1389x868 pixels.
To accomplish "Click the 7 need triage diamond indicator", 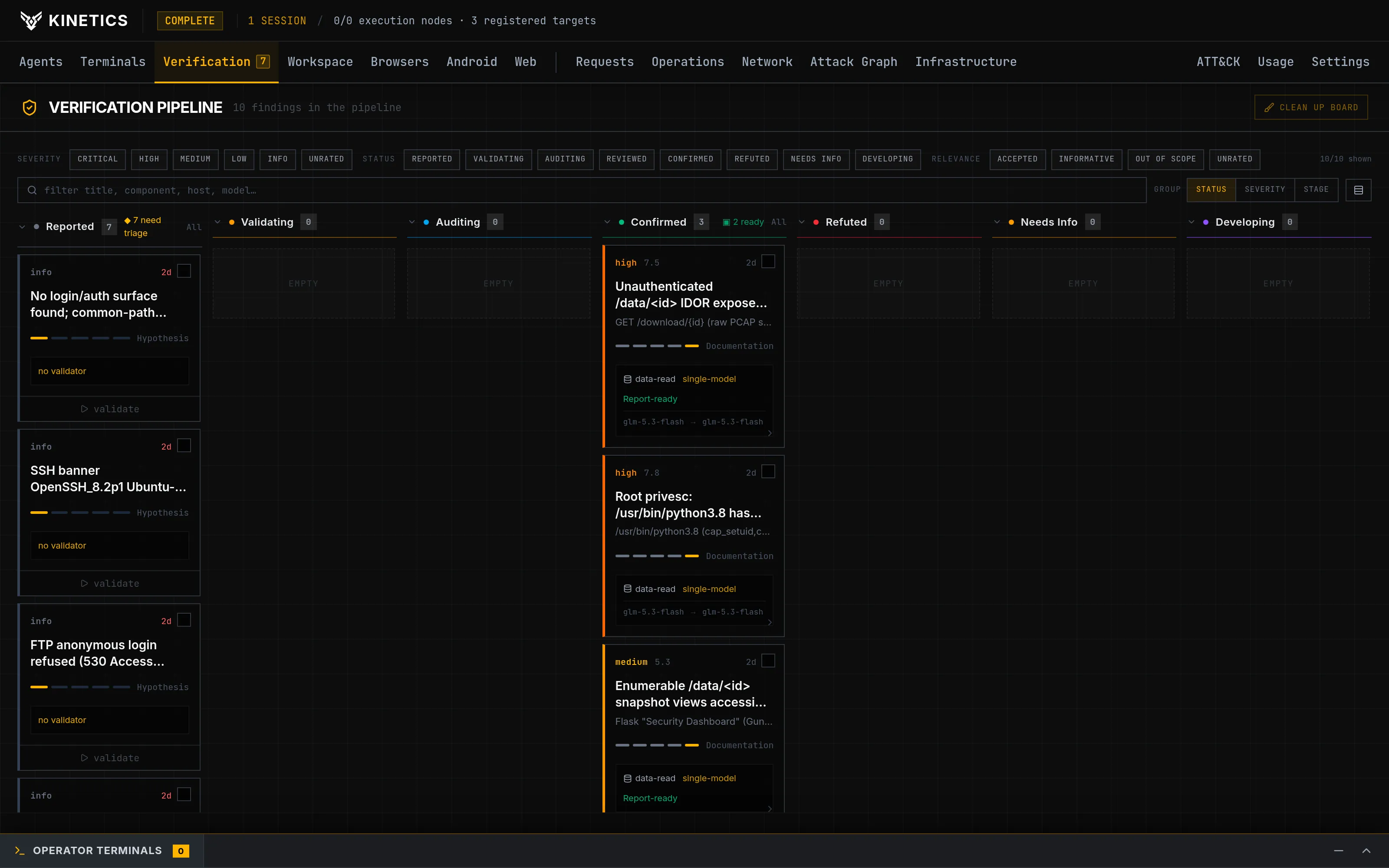I will coord(144,227).
